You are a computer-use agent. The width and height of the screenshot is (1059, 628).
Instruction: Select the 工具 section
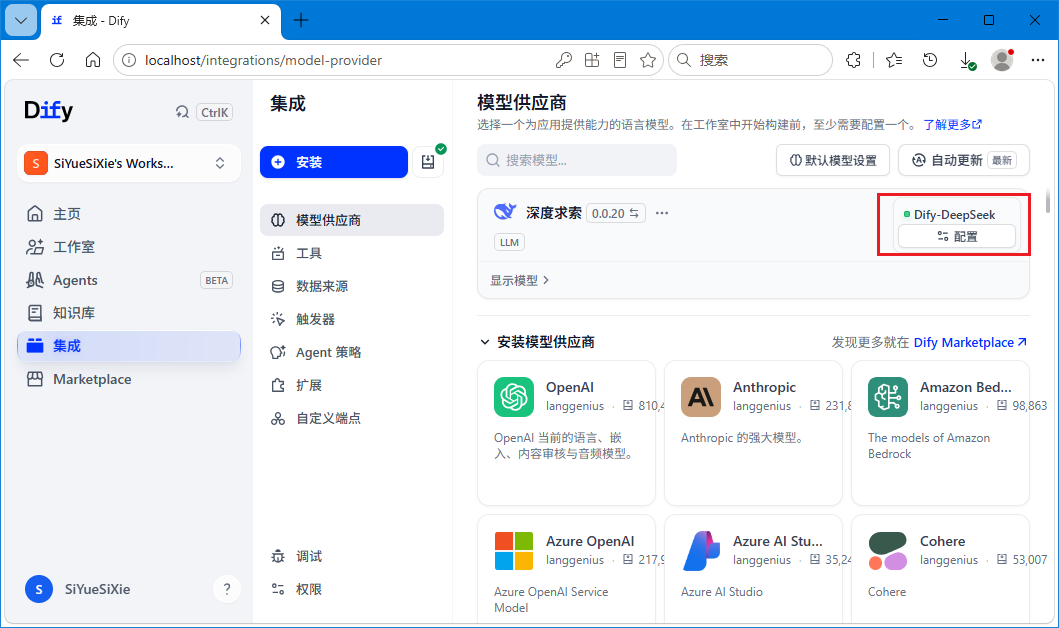coord(352,253)
